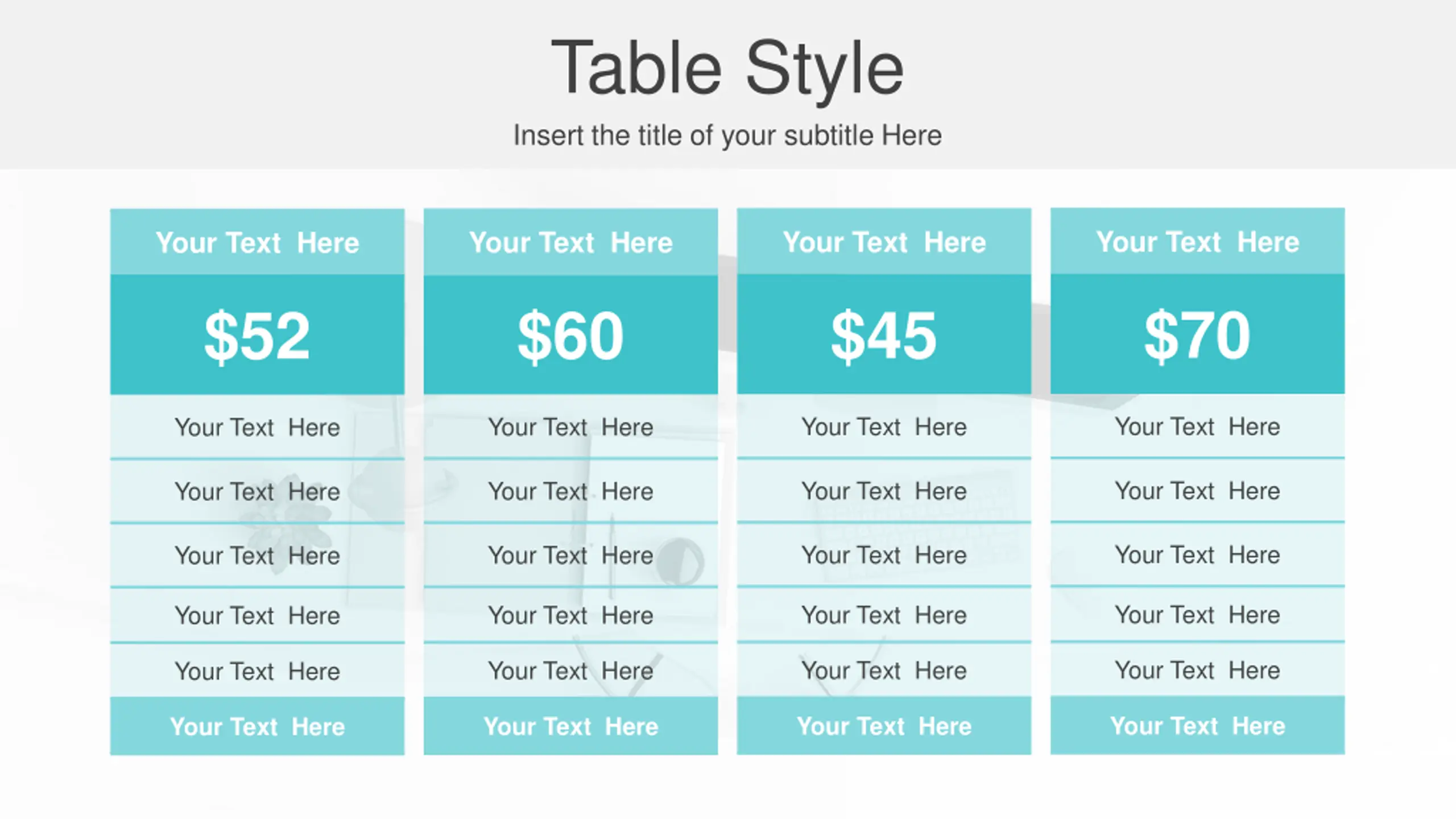Select last feature row in $45 column

click(884, 670)
